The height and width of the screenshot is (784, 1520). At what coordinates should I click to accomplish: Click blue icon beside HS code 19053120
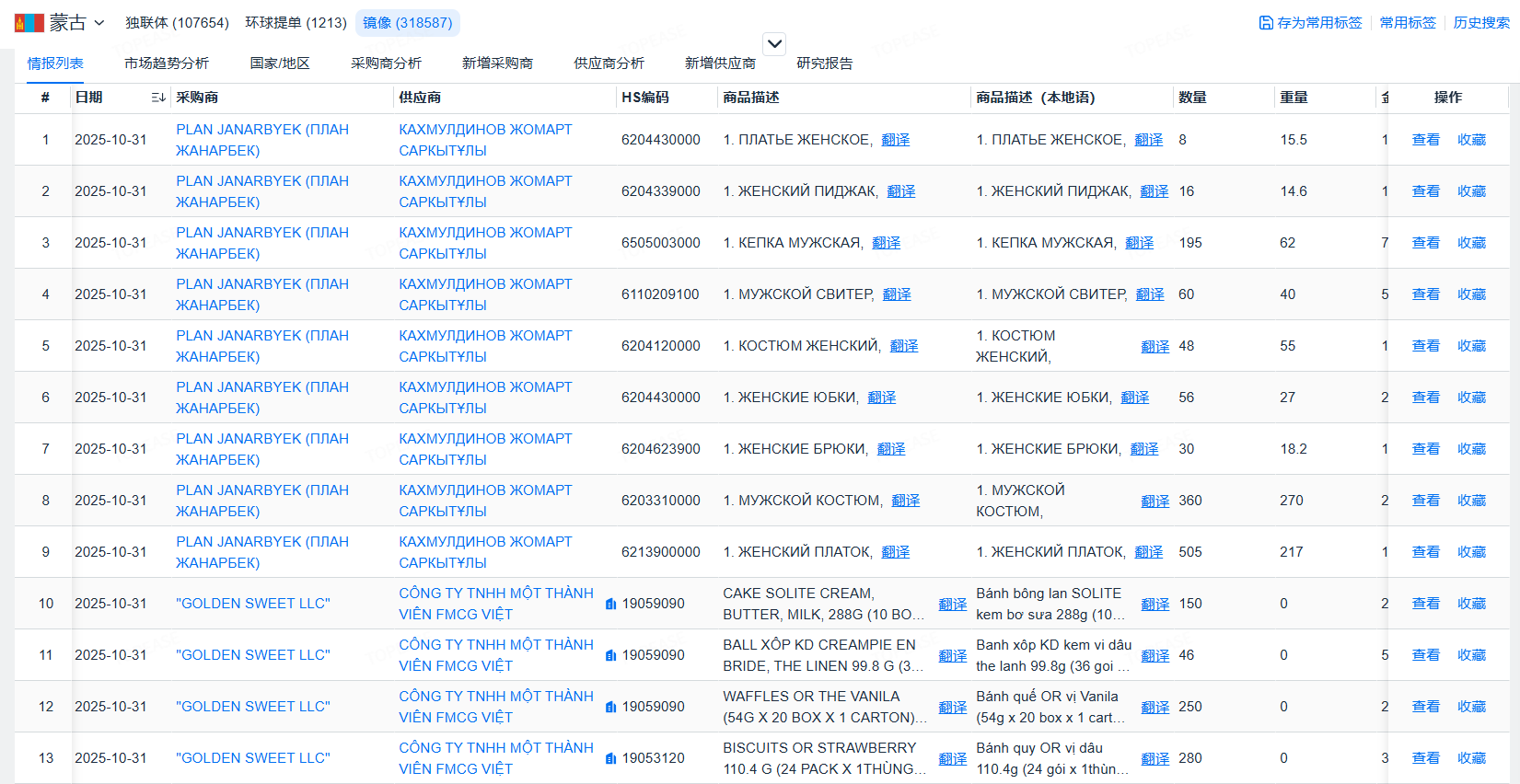[x=610, y=758]
